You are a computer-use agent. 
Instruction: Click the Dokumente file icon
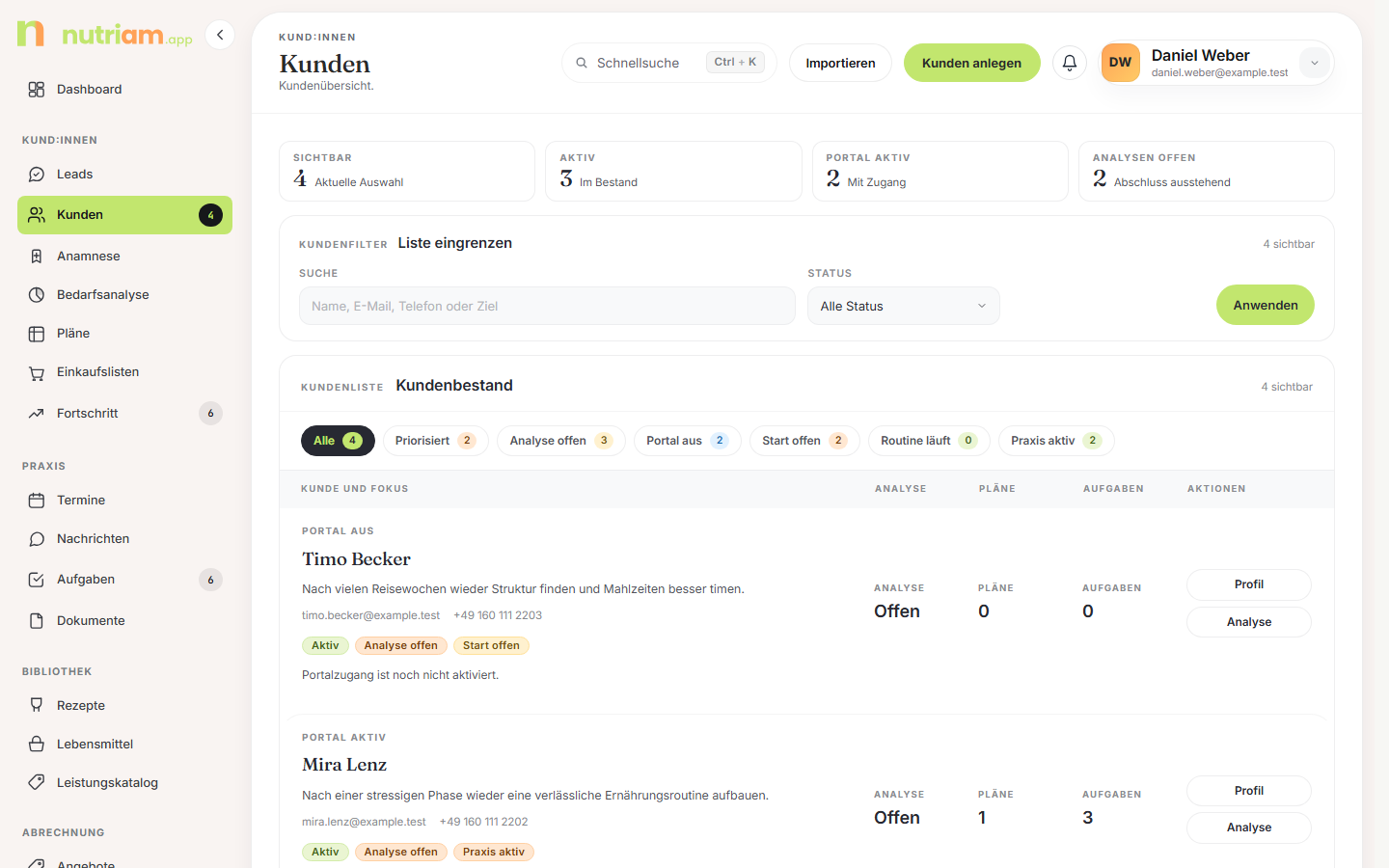click(37, 621)
